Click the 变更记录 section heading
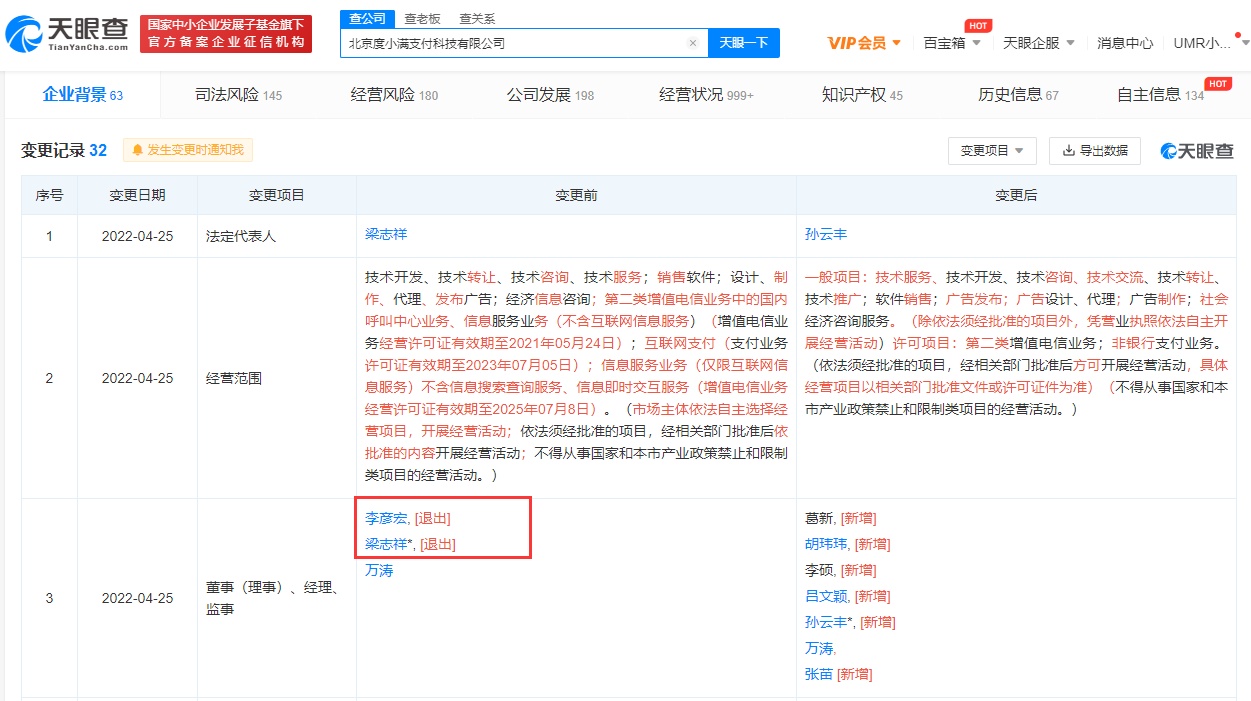 coord(64,150)
